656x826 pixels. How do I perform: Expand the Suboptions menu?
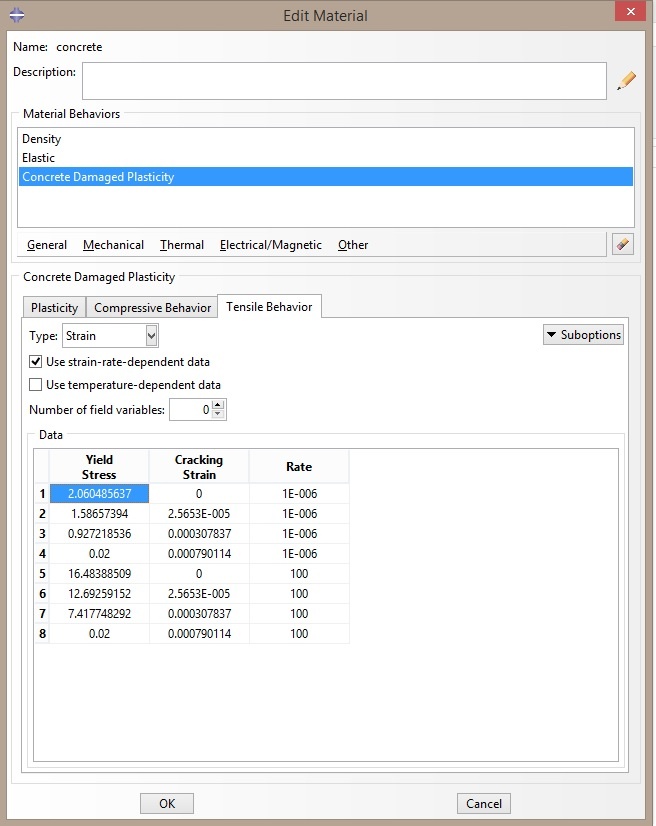coord(583,335)
